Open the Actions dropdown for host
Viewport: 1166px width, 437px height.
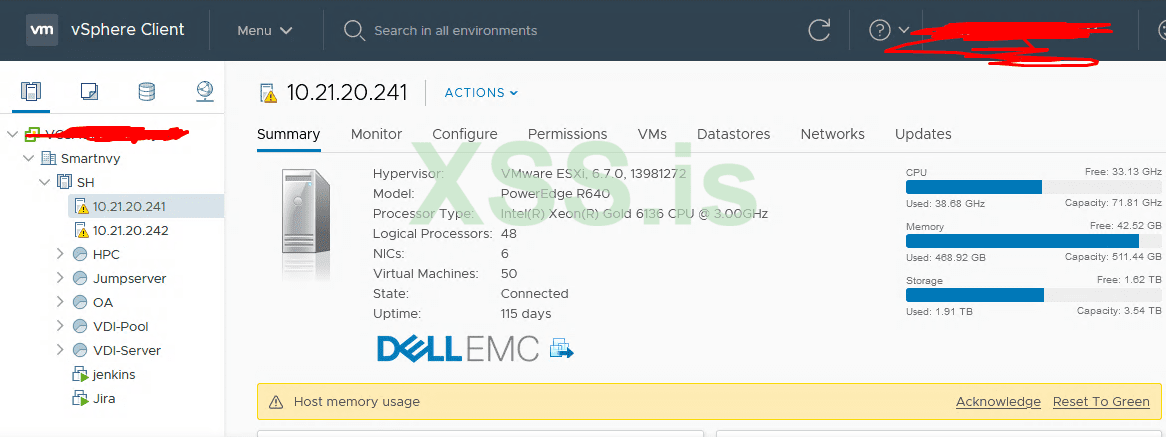click(481, 93)
